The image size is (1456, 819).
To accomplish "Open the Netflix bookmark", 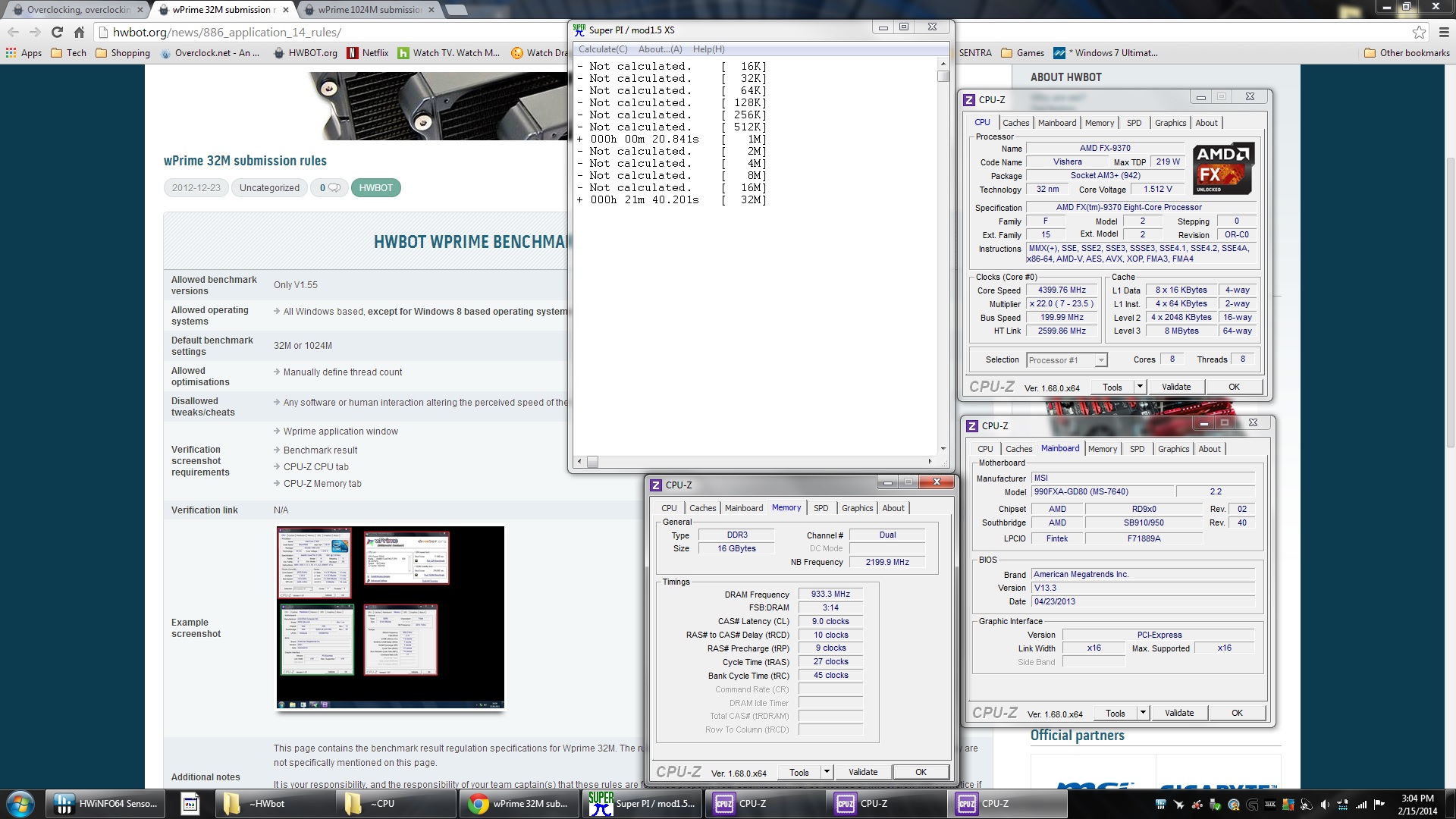I will click(x=368, y=53).
